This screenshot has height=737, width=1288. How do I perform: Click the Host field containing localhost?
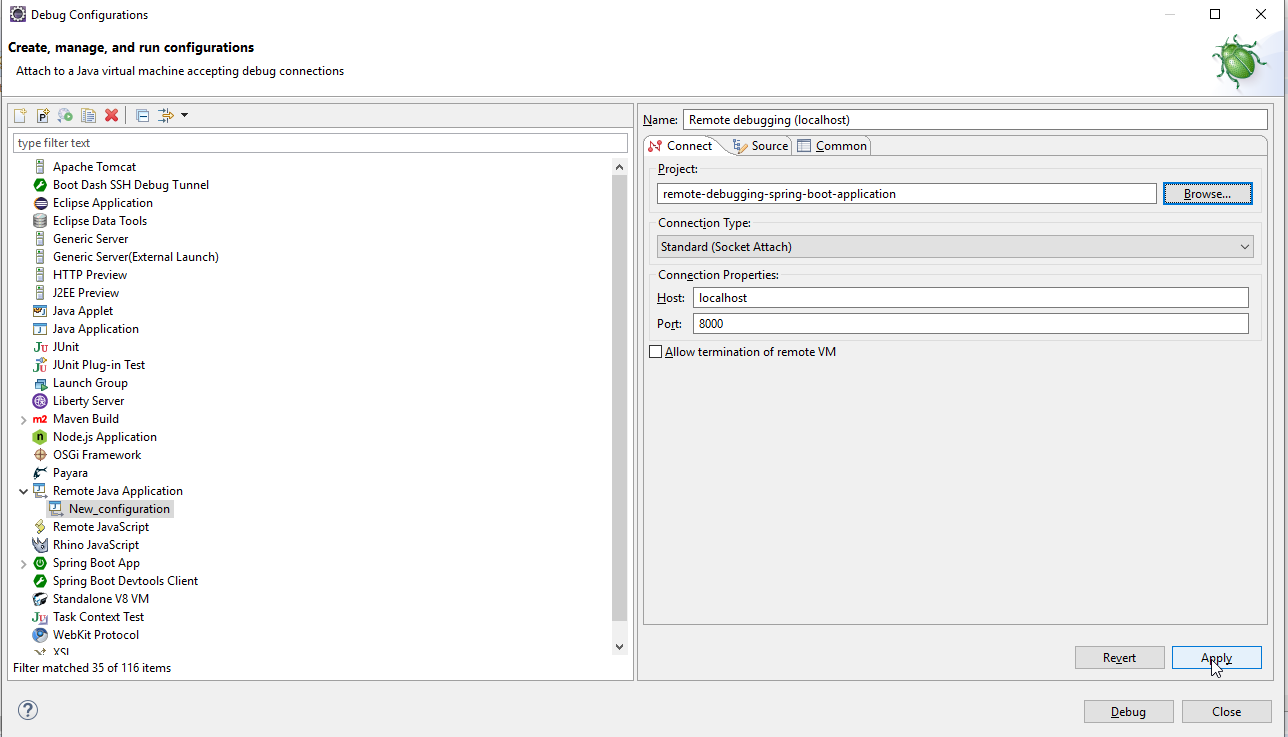pyautogui.click(x=971, y=297)
